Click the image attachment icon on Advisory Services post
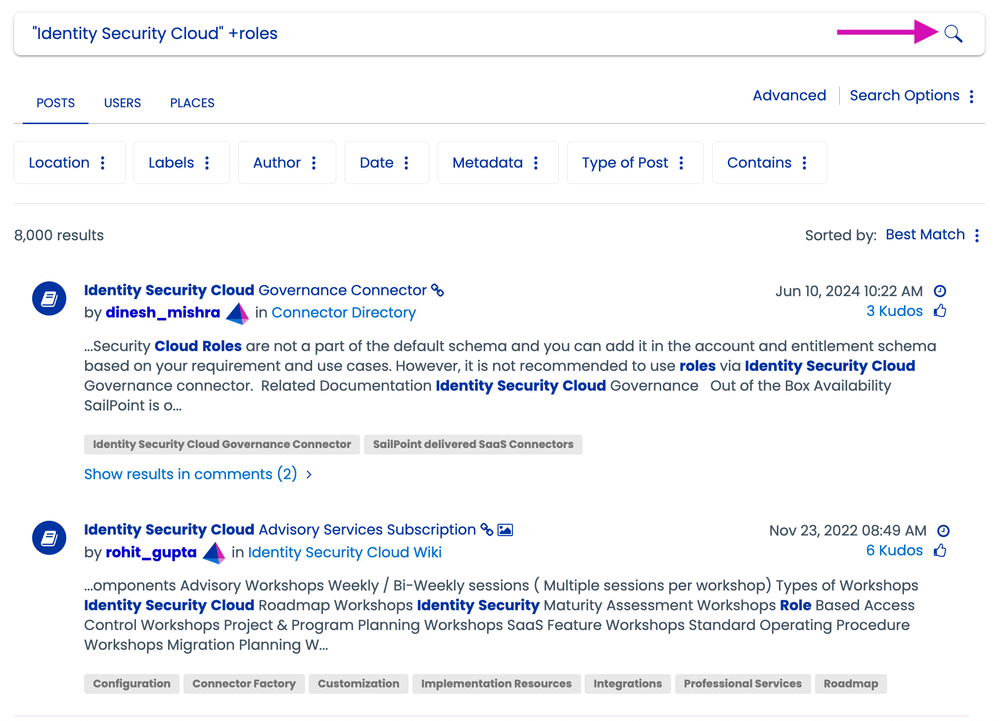999x721 pixels. click(x=505, y=530)
